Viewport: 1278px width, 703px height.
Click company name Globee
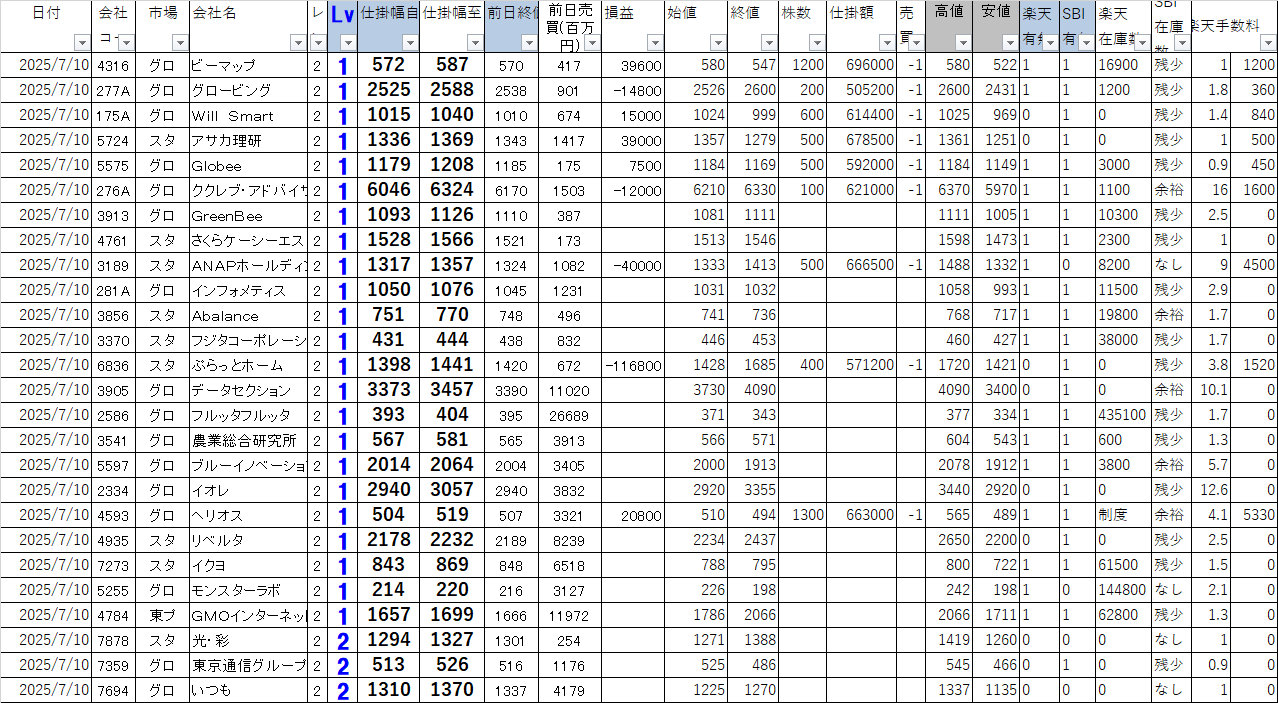point(216,165)
